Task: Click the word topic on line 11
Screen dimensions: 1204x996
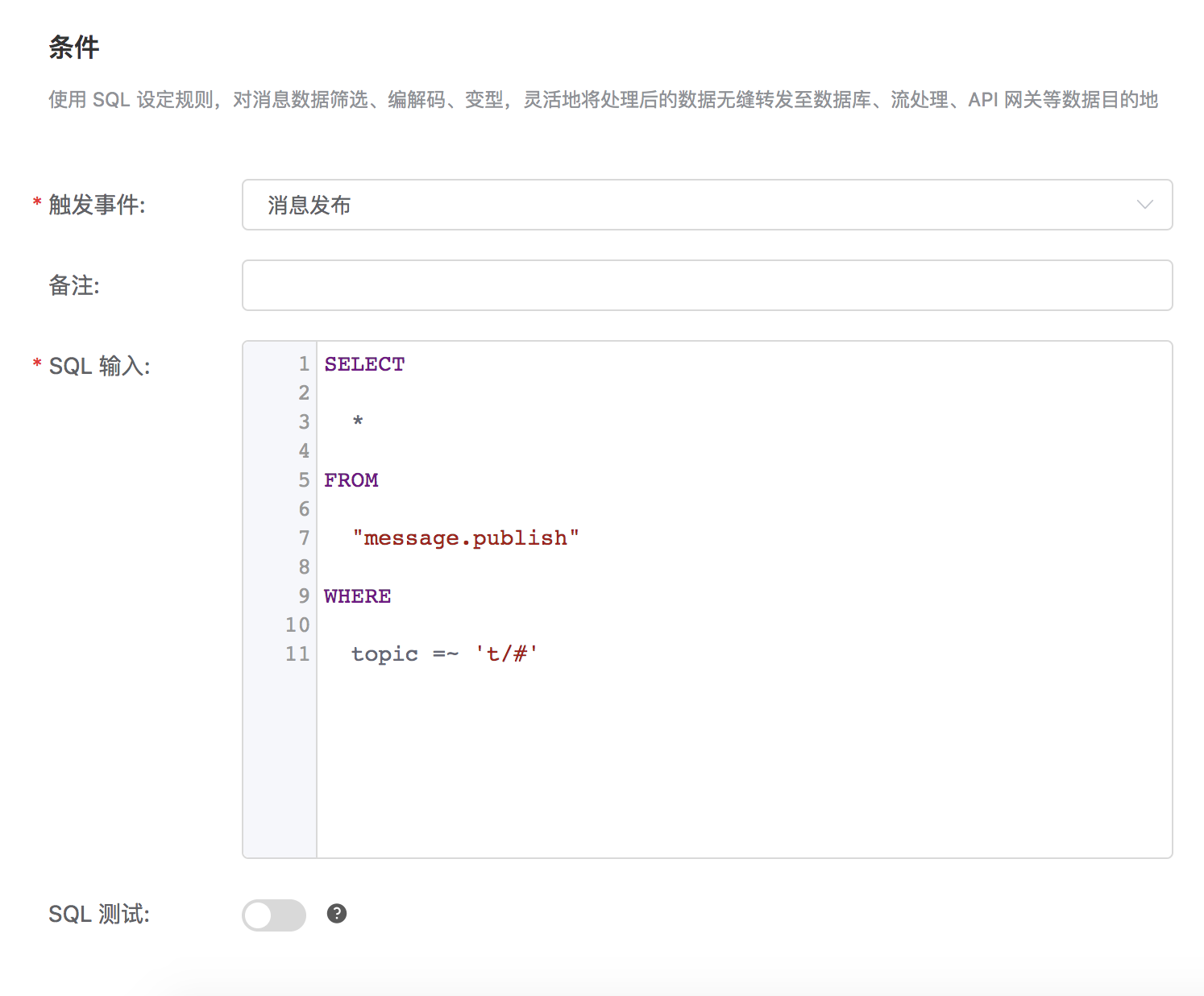Action: (384, 654)
